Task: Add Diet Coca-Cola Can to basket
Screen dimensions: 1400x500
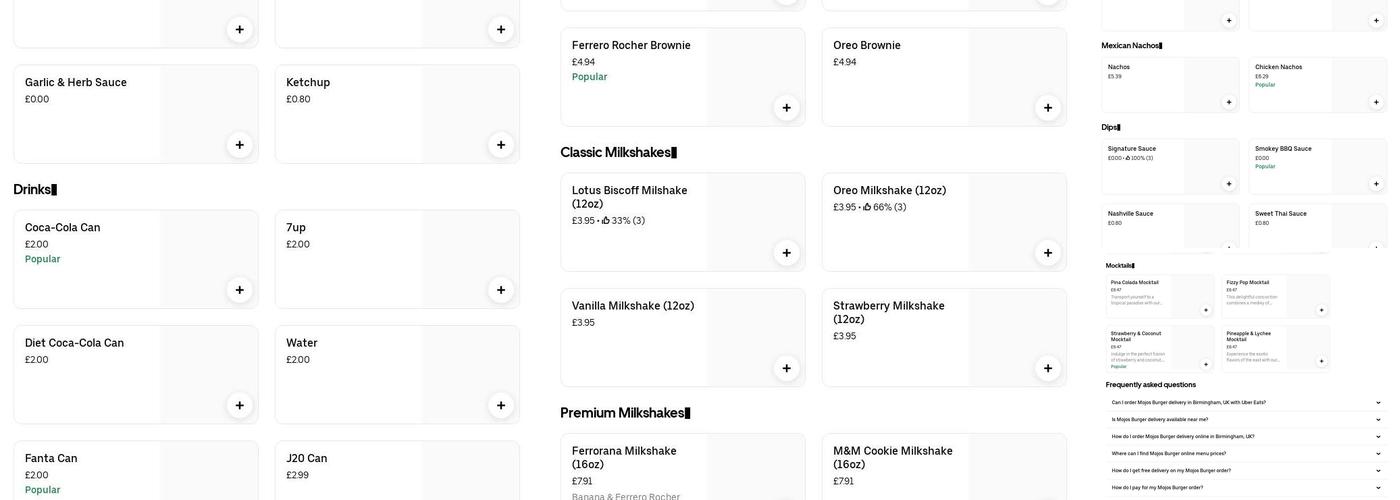Action: pos(239,405)
